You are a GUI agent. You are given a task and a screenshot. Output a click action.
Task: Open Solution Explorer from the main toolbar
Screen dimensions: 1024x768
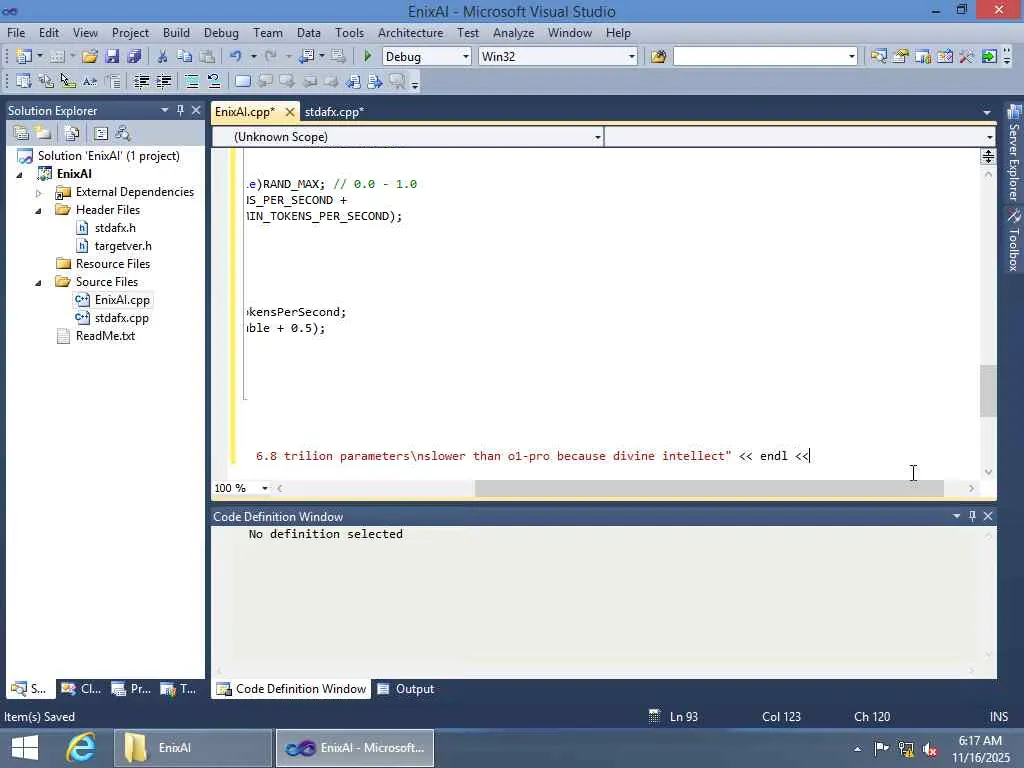click(878, 57)
